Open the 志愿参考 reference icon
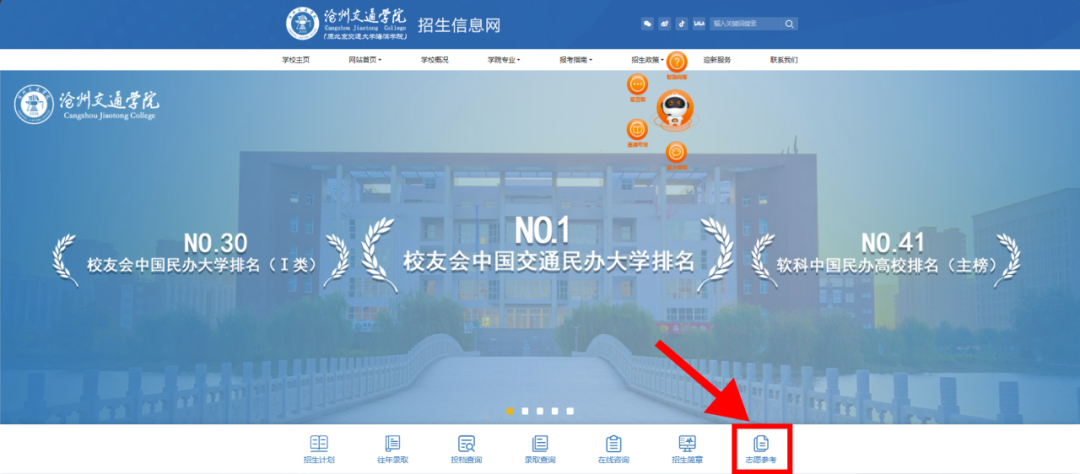 pyautogui.click(x=761, y=447)
